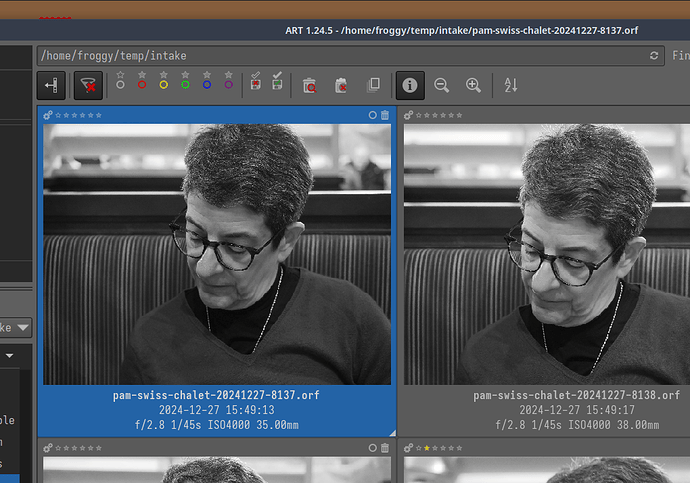Expand the small arrow below left dropdown

(x=10, y=355)
